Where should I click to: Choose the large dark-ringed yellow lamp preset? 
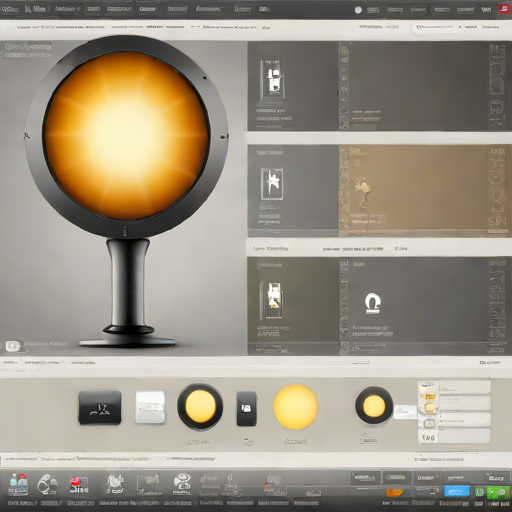(x=200, y=407)
